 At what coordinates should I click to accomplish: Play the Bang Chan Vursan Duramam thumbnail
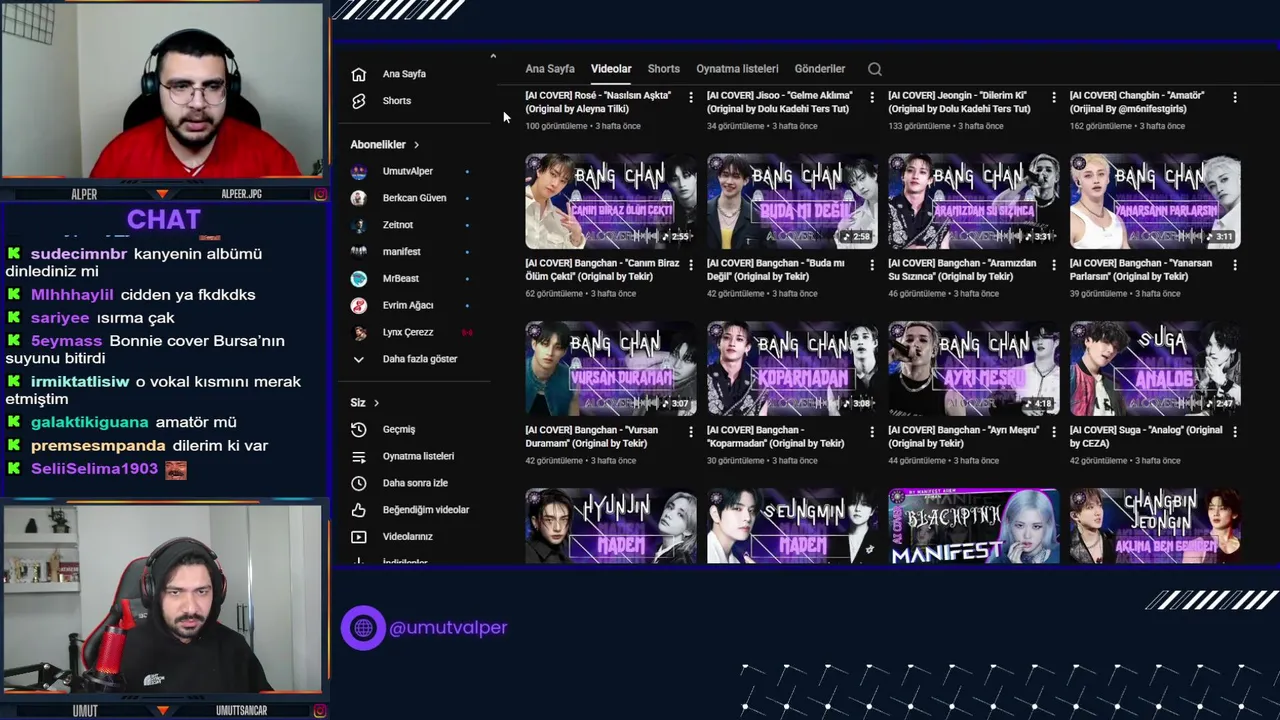click(x=611, y=368)
